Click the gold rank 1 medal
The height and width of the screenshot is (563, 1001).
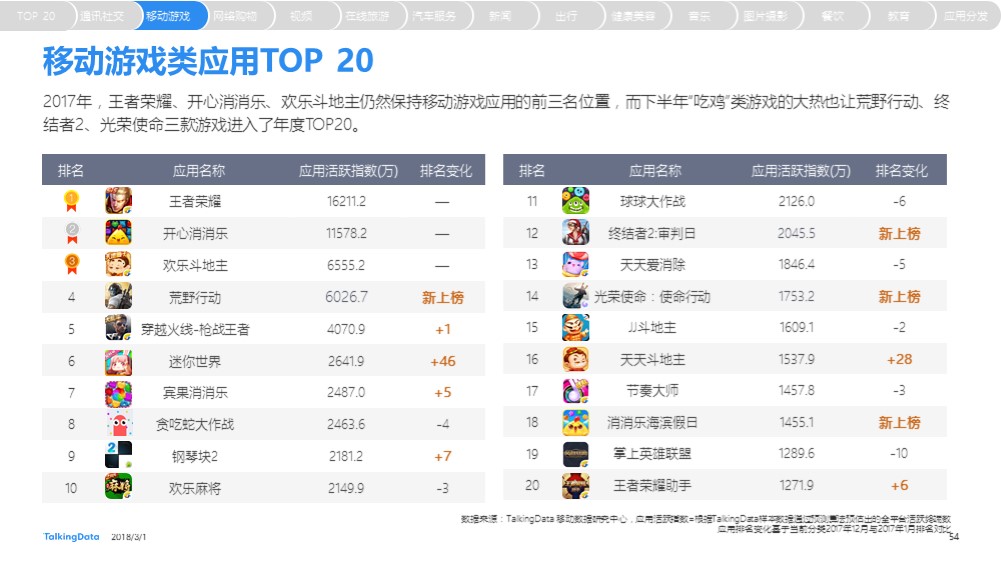click(x=72, y=202)
